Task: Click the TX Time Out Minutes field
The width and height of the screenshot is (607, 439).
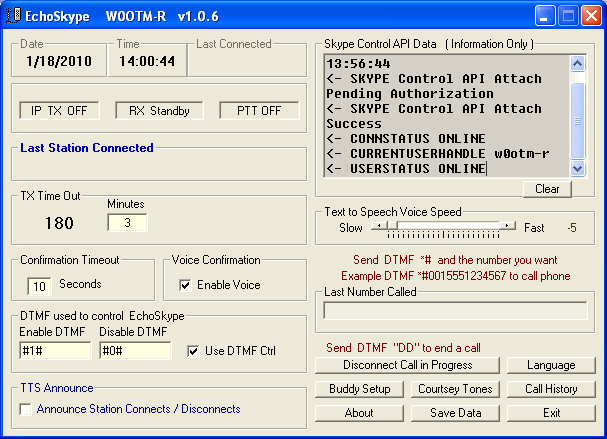Action: 127,223
